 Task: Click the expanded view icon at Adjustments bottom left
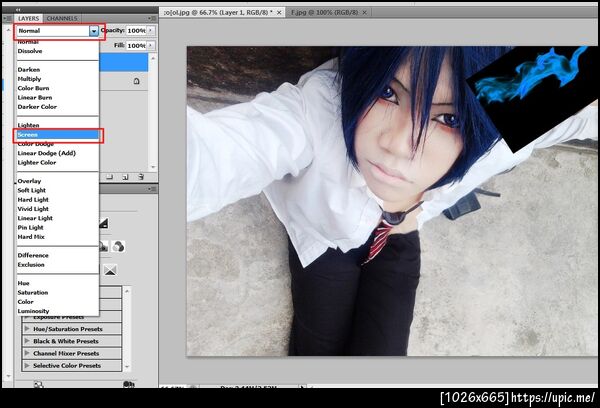tap(39, 385)
